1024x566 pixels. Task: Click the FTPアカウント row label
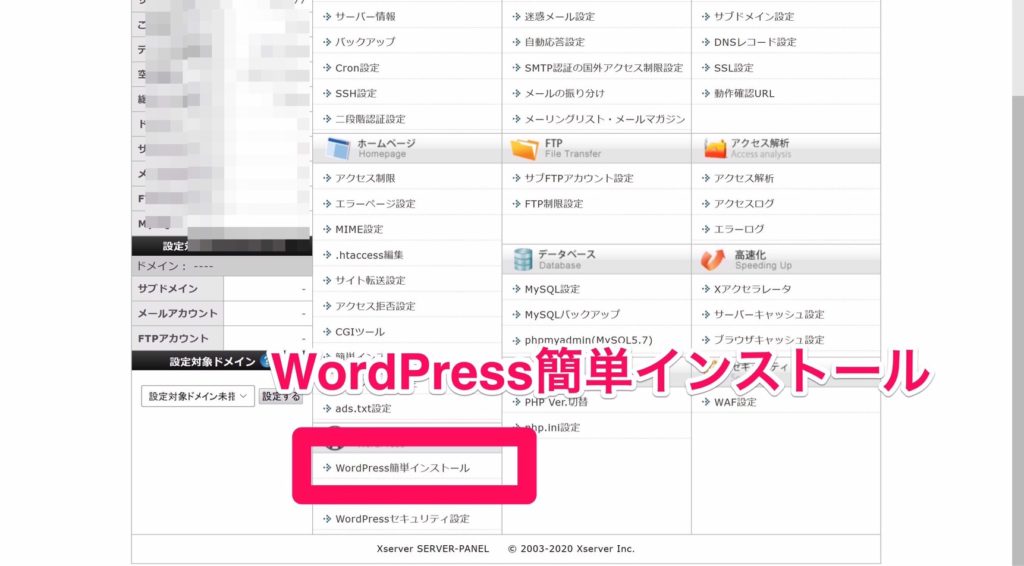click(x=173, y=339)
